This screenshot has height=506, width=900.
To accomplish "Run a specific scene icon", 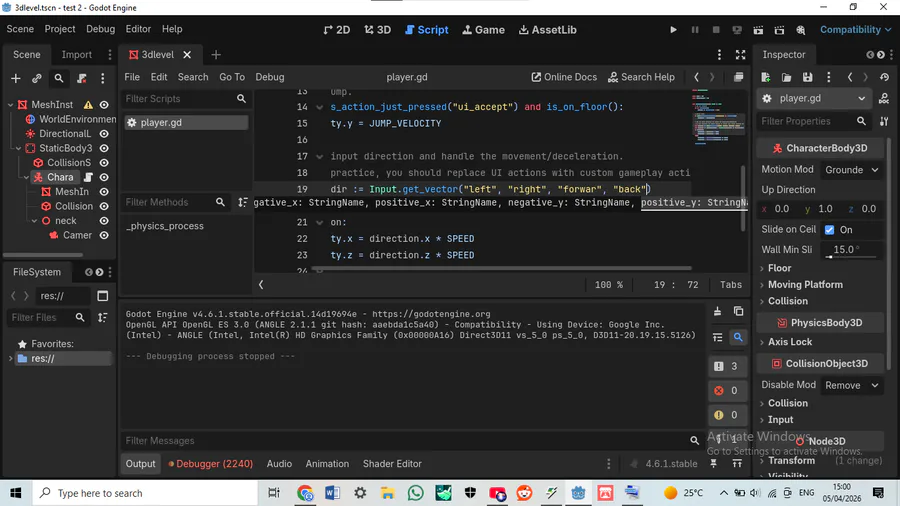I will click(779, 30).
